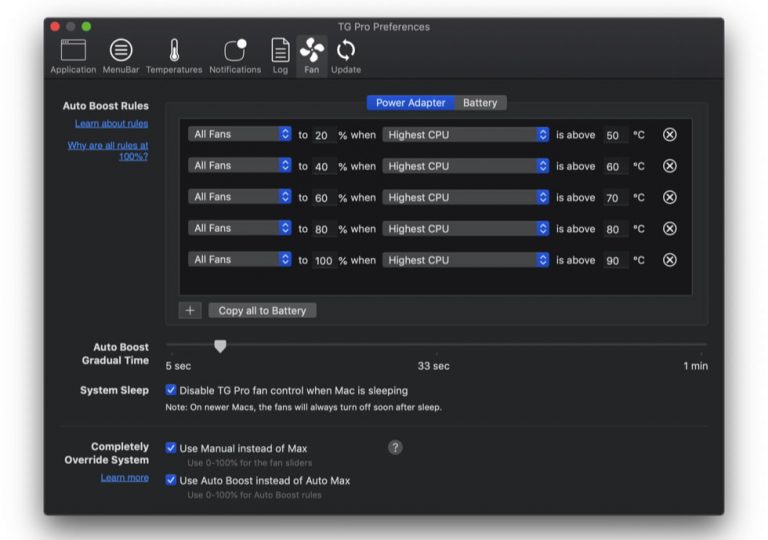The height and width of the screenshot is (540, 768).
Task: Switch to the Battery tab
Action: 480,103
